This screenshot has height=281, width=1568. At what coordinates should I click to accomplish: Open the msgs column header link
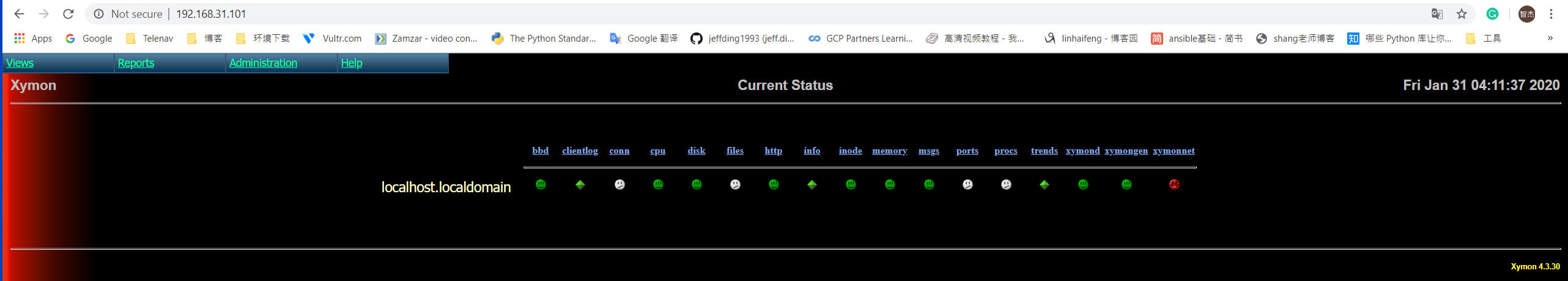pyautogui.click(x=929, y=151)
